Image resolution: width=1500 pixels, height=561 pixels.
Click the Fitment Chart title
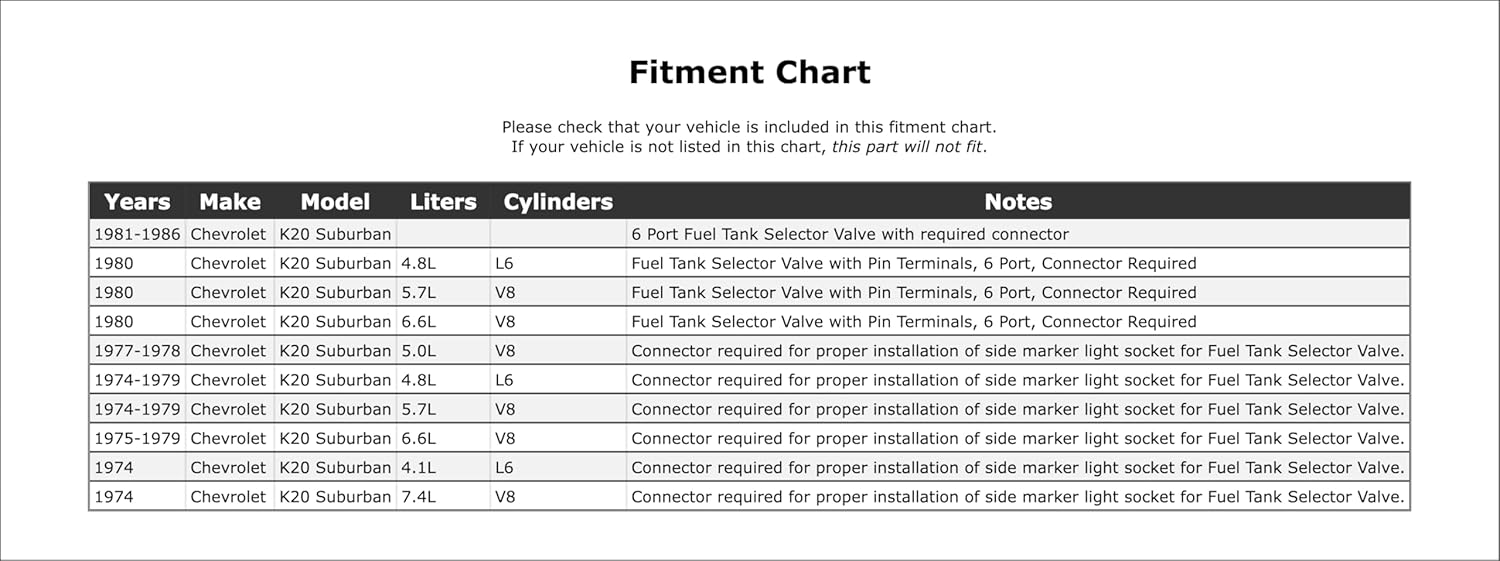(x=749, y=73)
